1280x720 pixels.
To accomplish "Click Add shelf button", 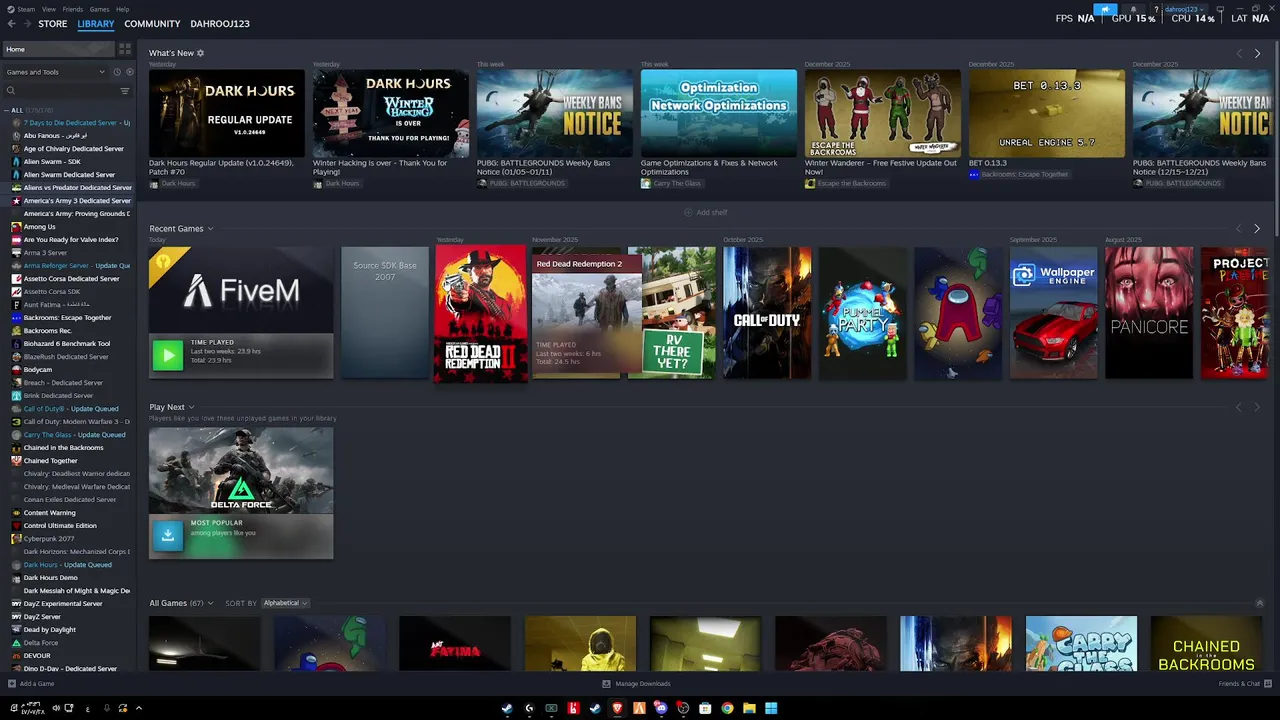I will 705,212.
